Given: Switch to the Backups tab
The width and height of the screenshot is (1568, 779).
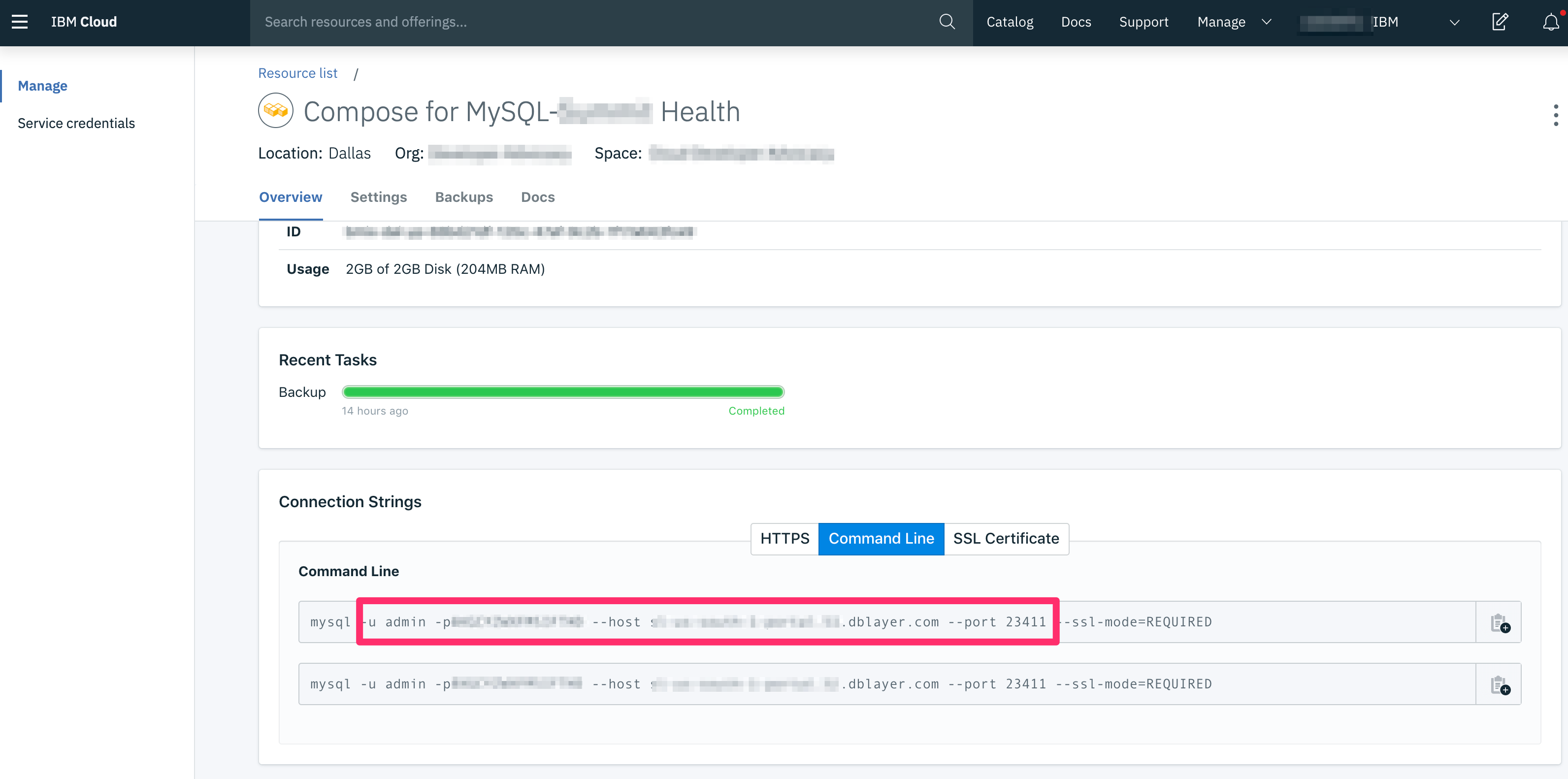Looking at the screenshot, I should point(464,197).
